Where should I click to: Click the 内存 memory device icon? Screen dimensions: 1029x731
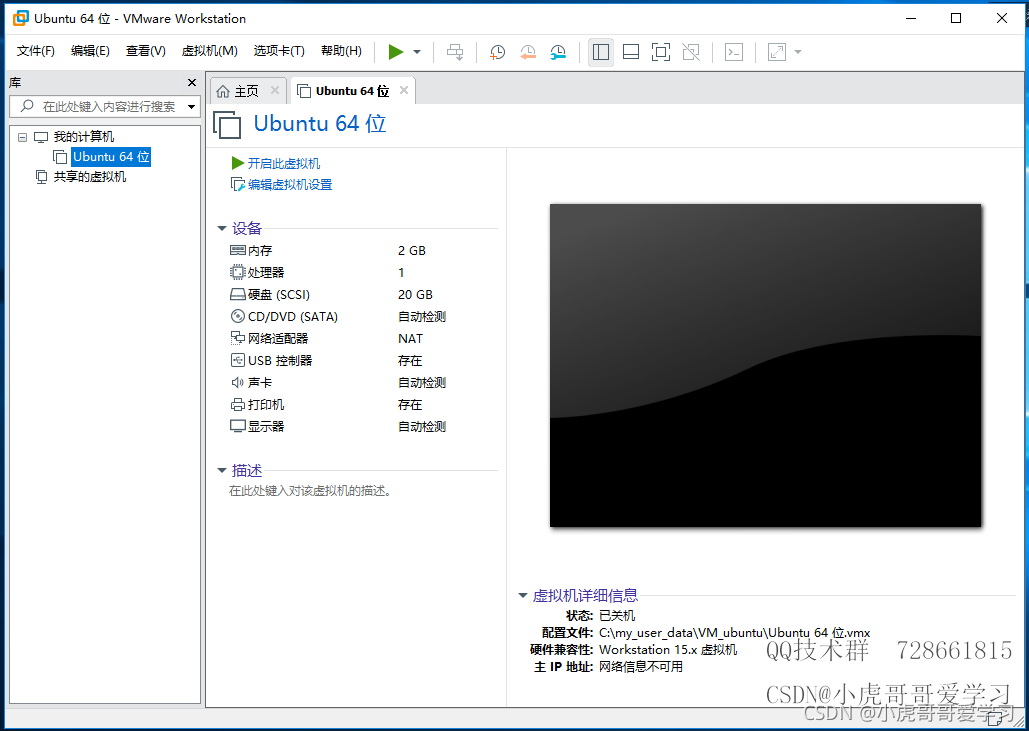(x=238, y=251)
